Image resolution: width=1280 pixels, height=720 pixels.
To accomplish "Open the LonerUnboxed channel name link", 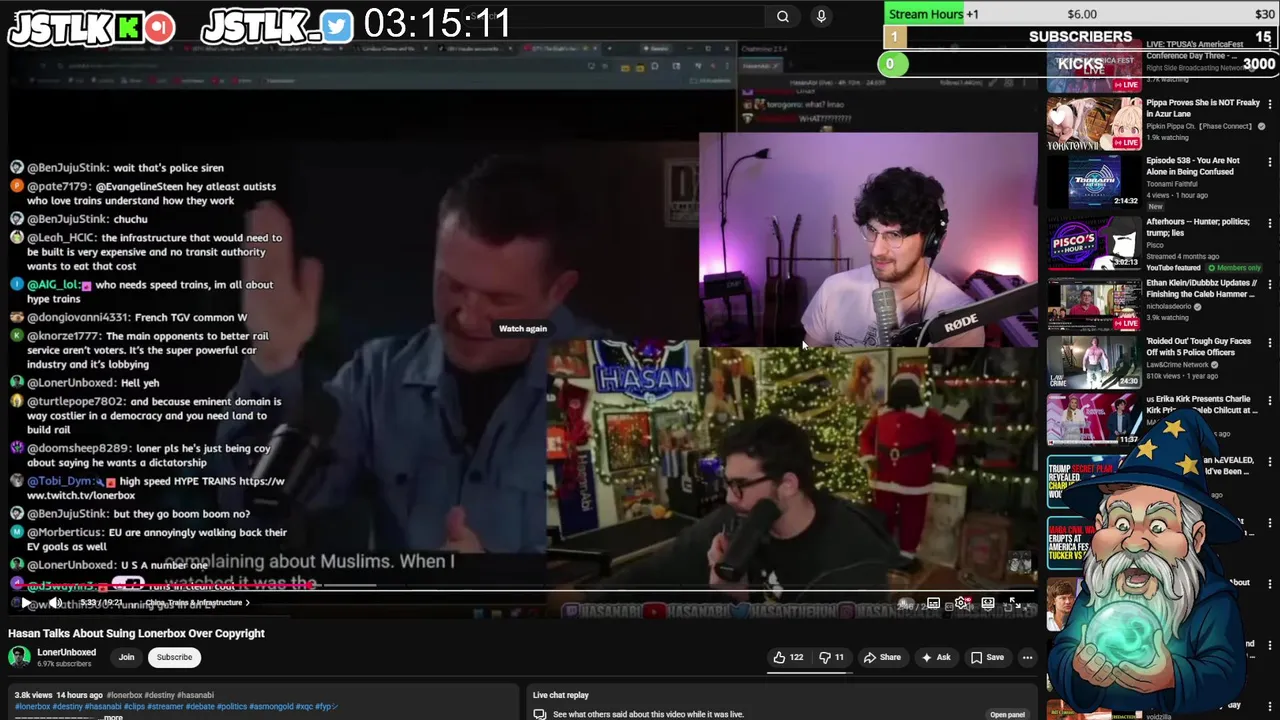I will point(66,652).
